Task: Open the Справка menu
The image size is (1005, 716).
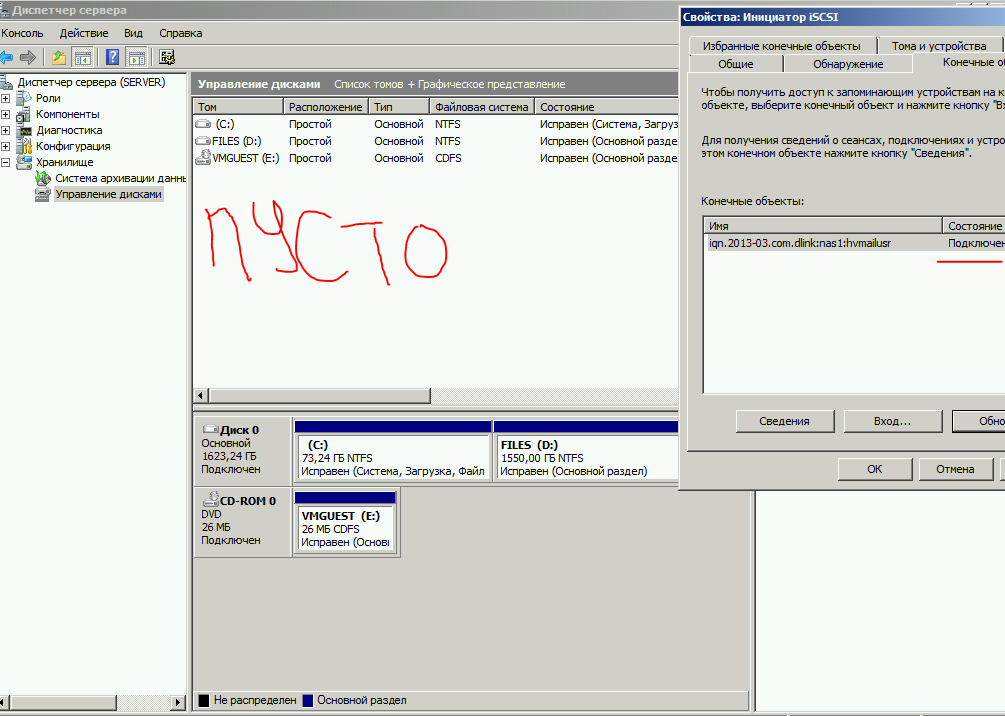Action: [181, 33]
